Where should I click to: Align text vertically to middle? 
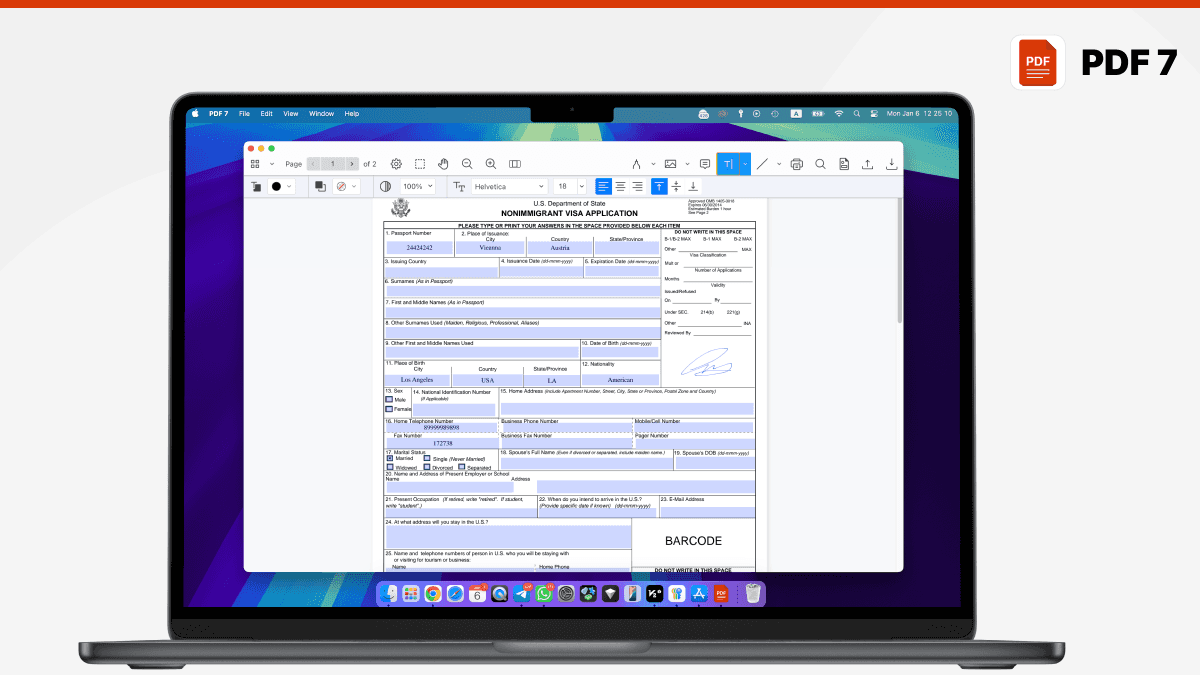pos(676,186)
